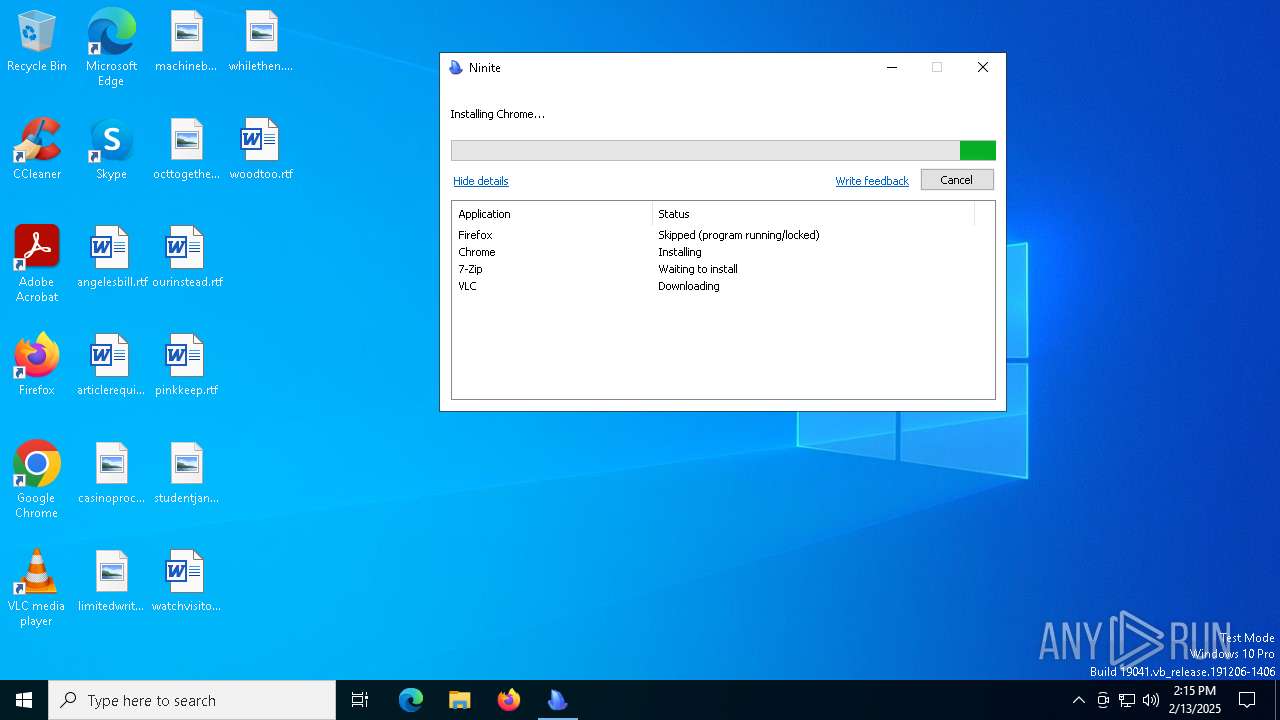The width and height of the screenshot is (1280, 720).
Task: Open the network status tray icon
Action: click(1127, 700)
